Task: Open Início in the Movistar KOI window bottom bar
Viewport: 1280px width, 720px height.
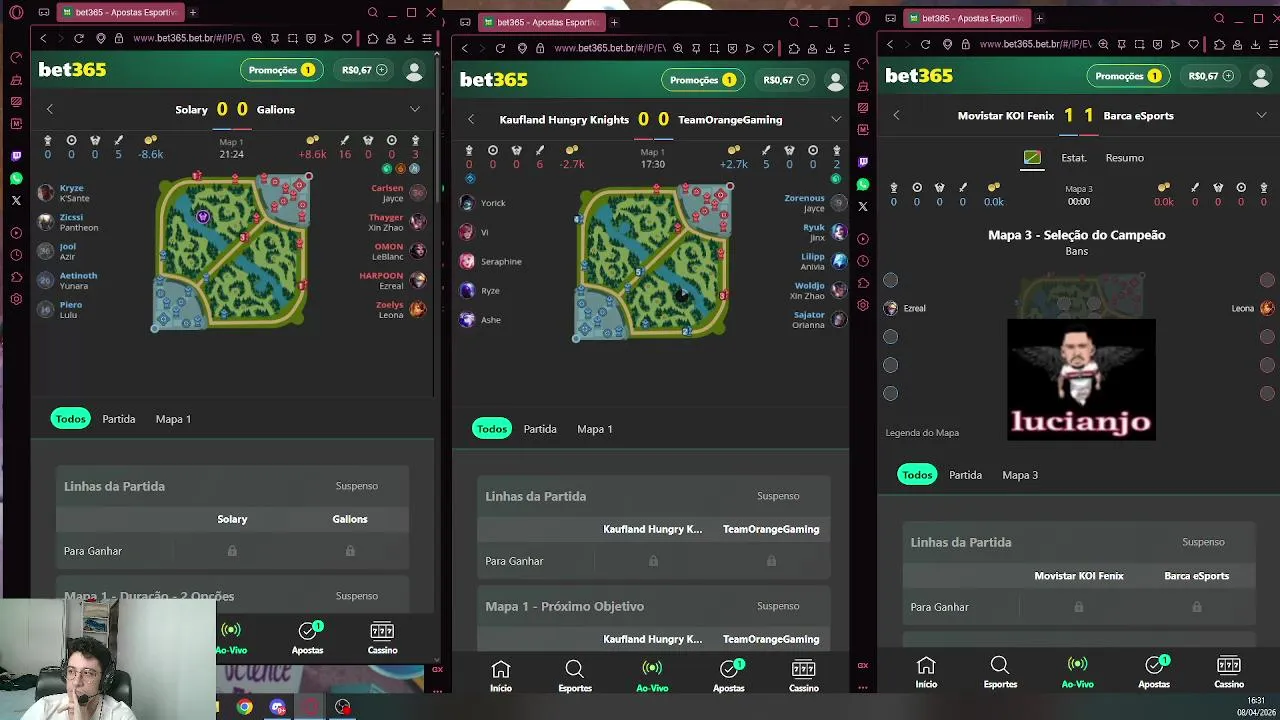Action: click(926, 672)
